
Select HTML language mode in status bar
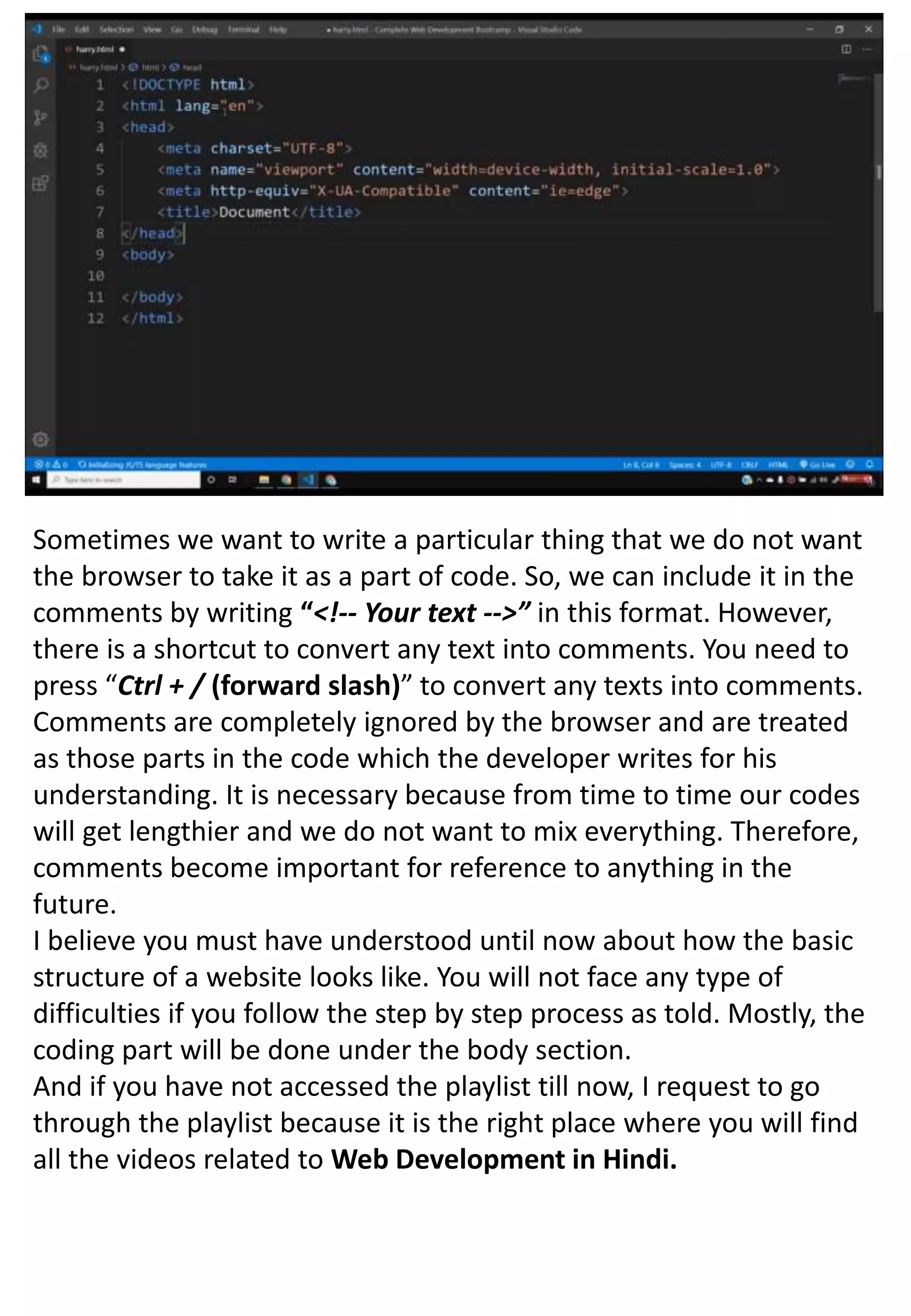778,464
